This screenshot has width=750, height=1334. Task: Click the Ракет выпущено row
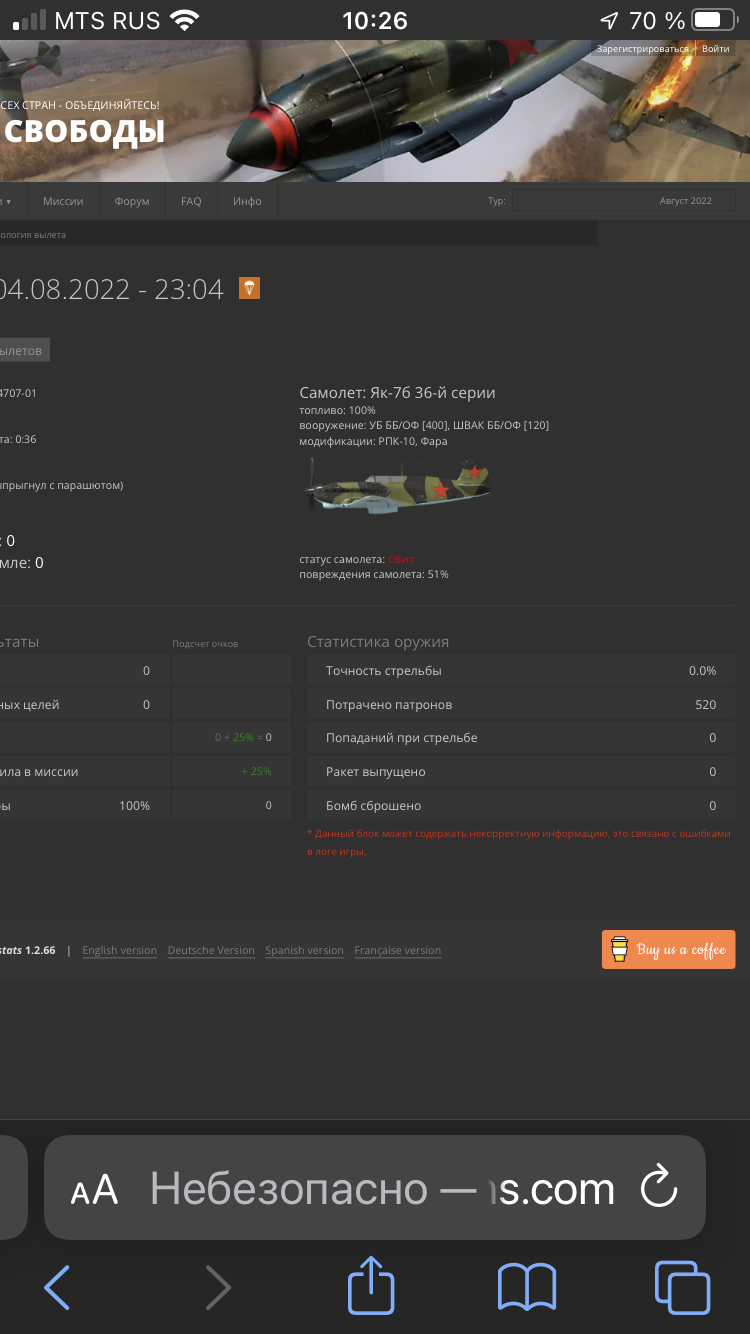521,771
